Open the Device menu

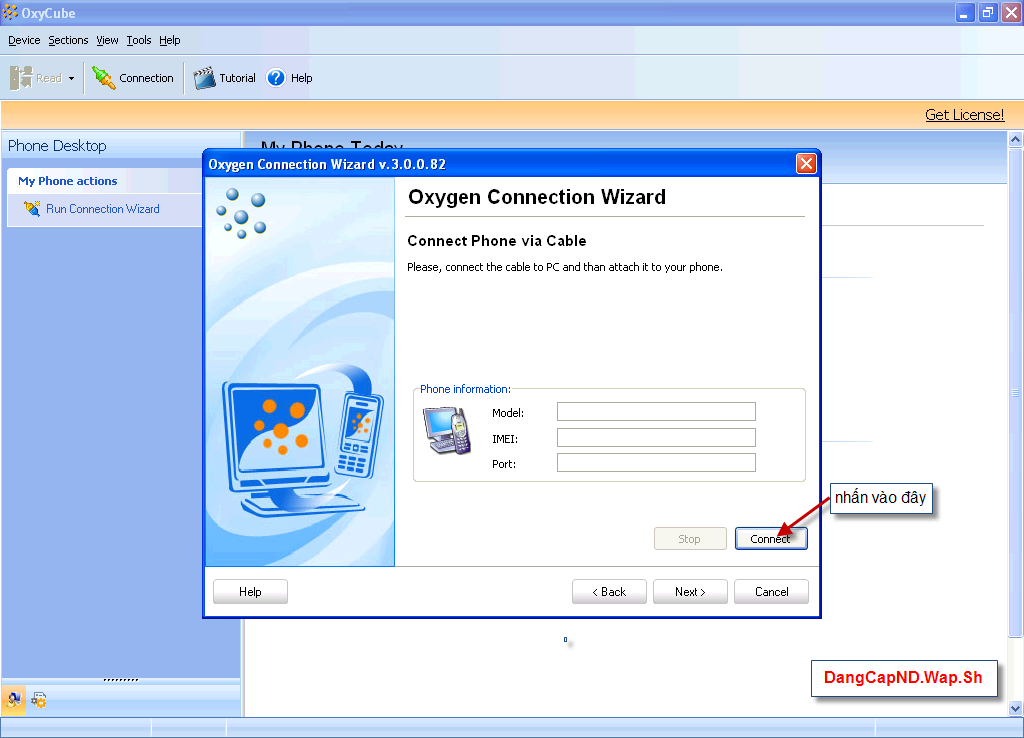click(24, 40)
